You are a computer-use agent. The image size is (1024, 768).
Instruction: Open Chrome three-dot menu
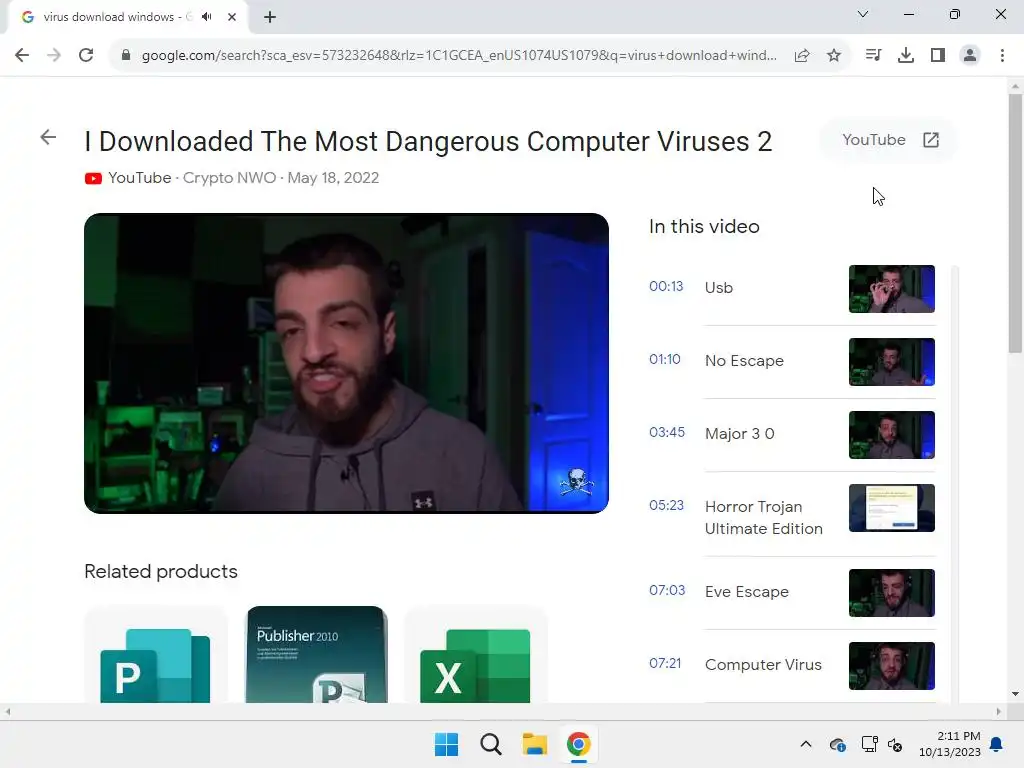(x=1002, y=55)
